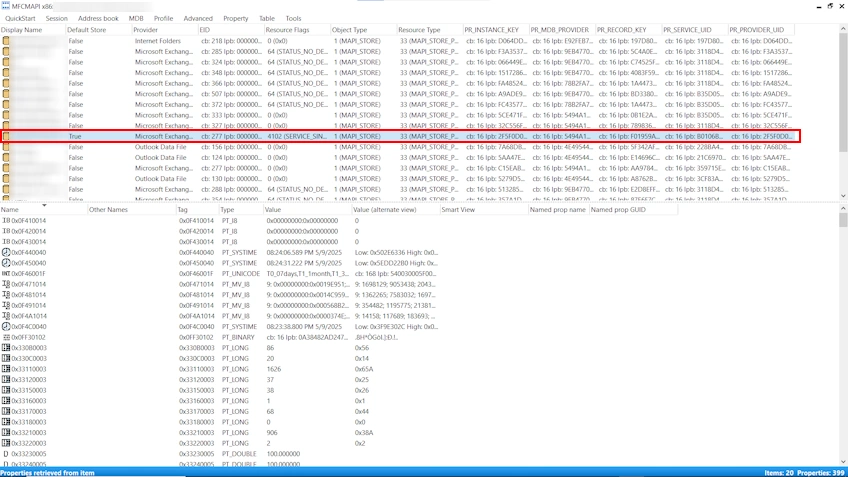The height and width of the screenshot is (477, 848).
Task: Open the Tools menu
Action: (293, 18)
